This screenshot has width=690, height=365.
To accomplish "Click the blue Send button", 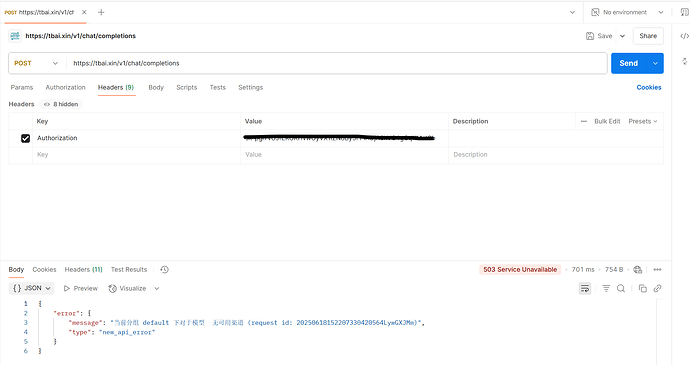I will 628,63.
